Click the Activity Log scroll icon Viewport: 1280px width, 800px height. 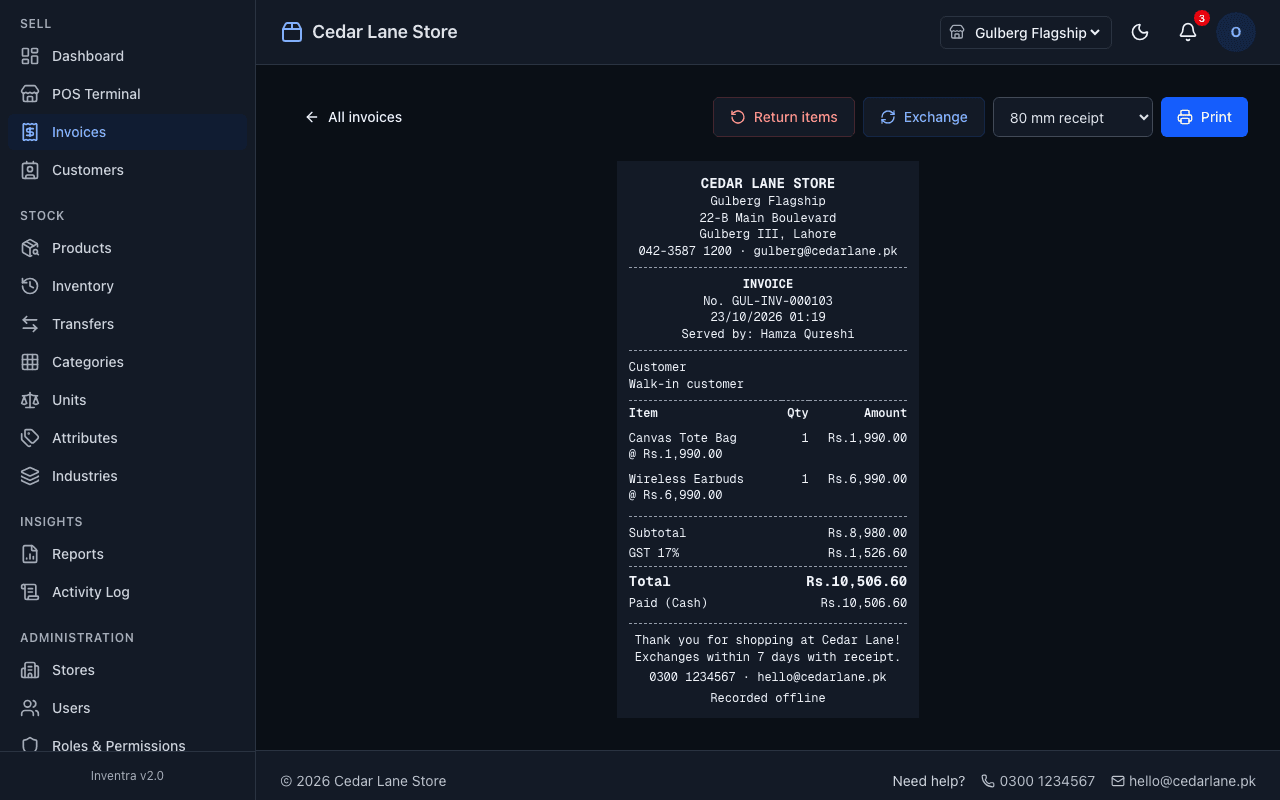click(30, 592)
